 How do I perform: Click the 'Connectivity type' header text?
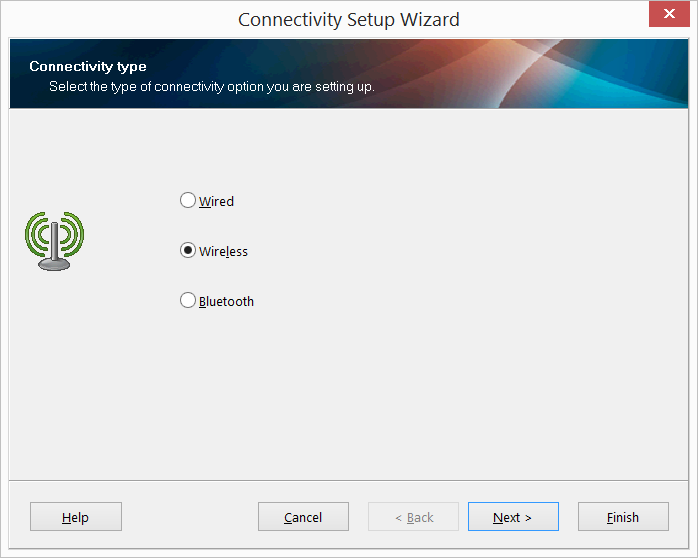[x=88, y=66]
